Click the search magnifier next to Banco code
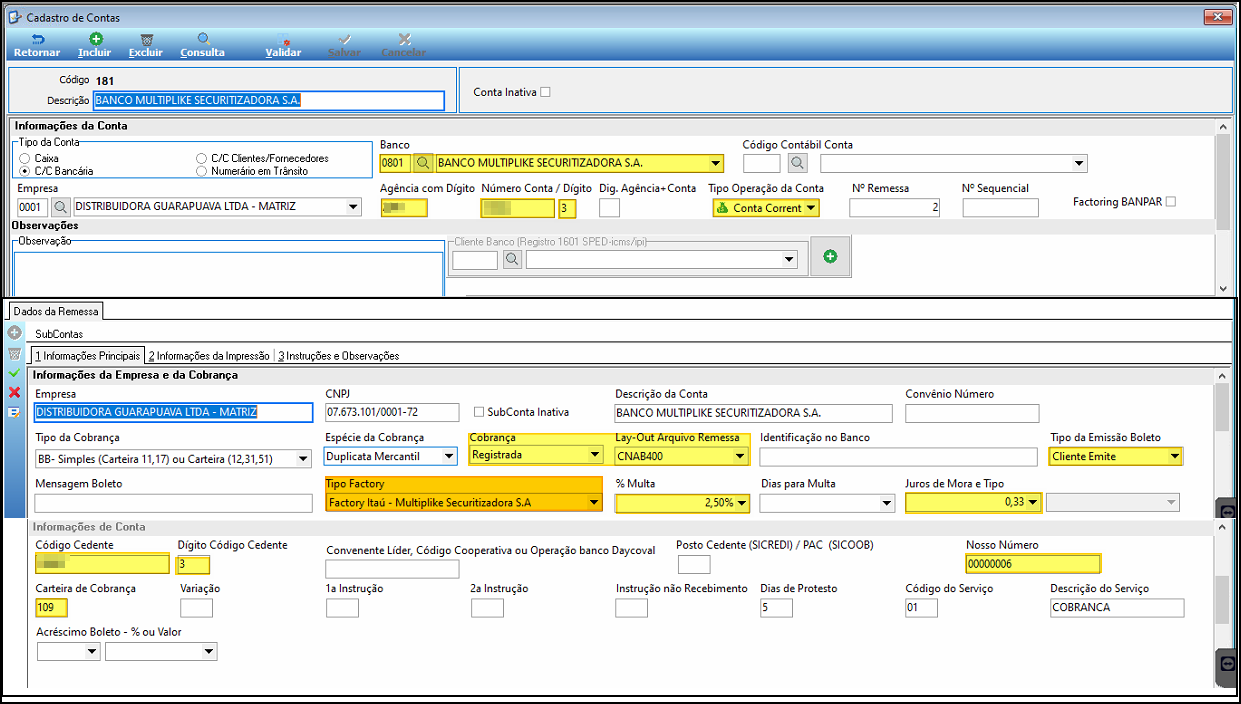Image resolution: width=1241 pixels, height=704 pixels. pyautogui.click(x=423, y=163)
